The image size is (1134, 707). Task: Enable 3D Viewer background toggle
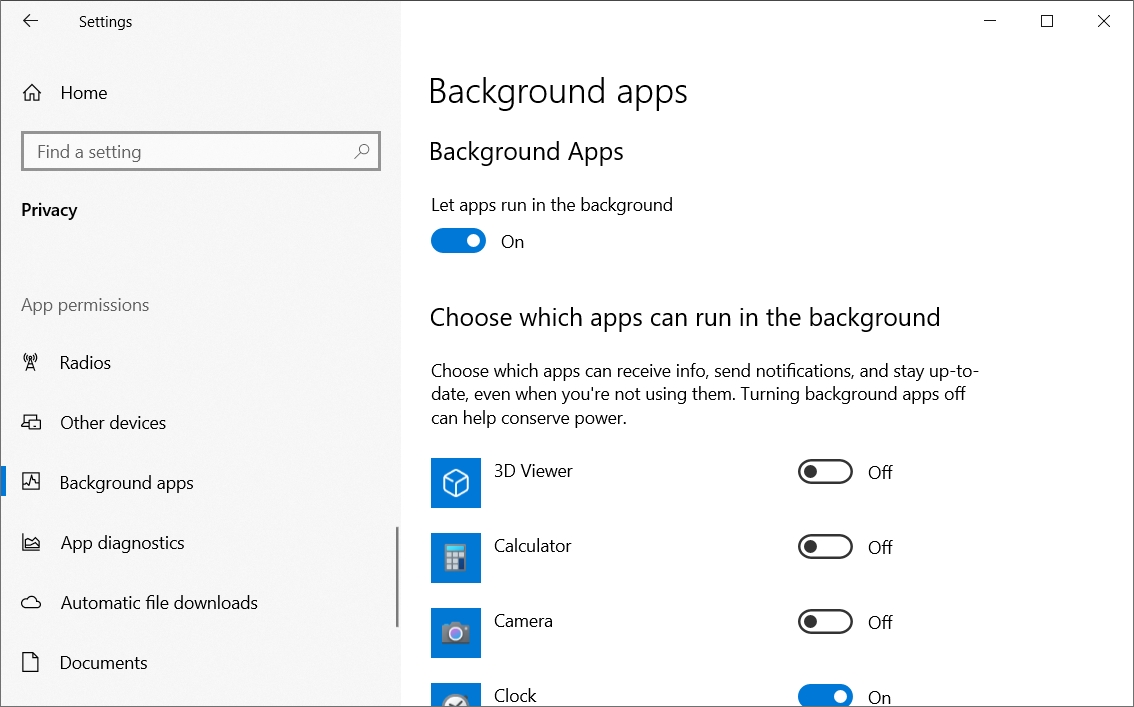[825, 472]
